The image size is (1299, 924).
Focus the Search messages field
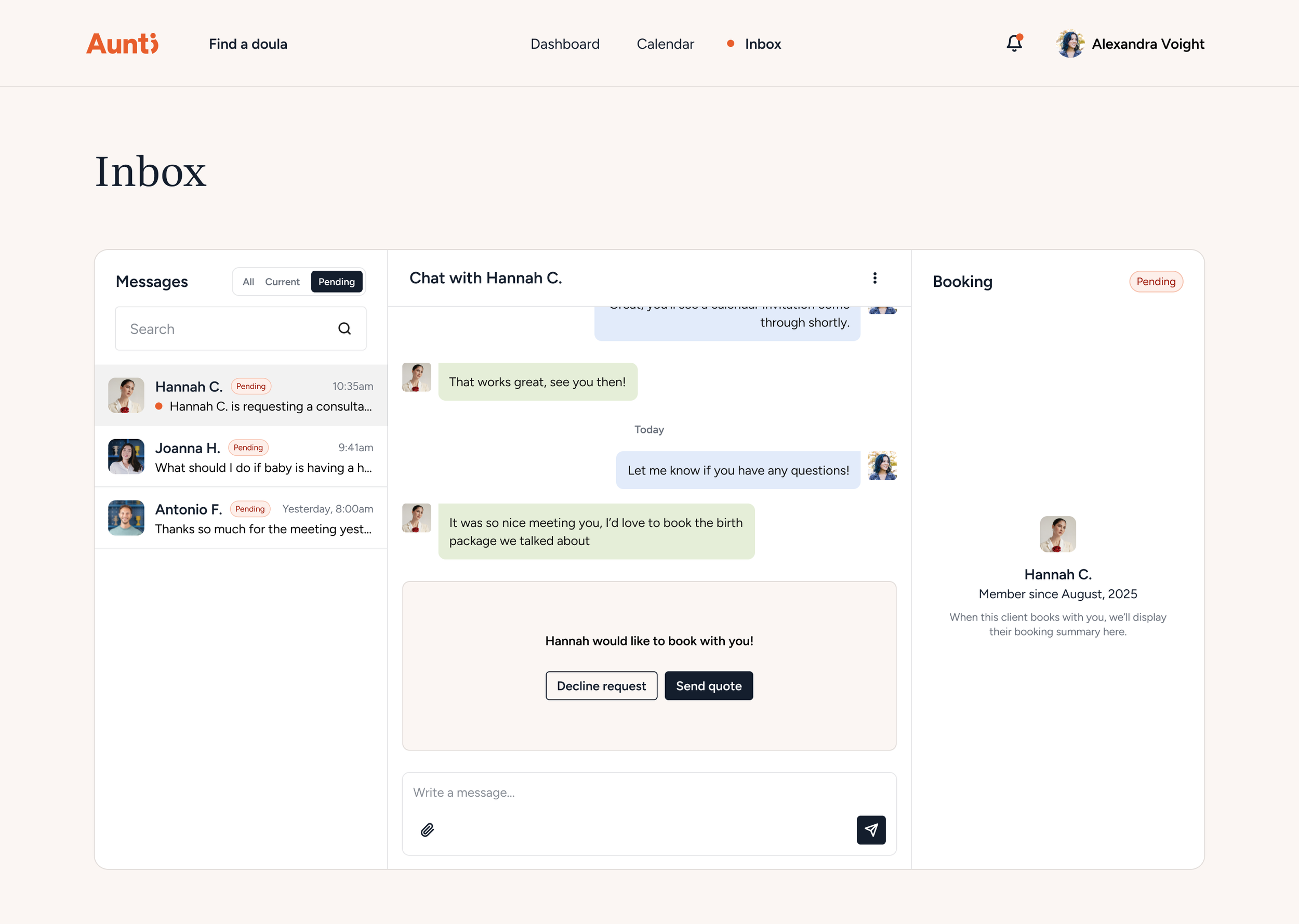pyautogui.click(x=241, y=329)
